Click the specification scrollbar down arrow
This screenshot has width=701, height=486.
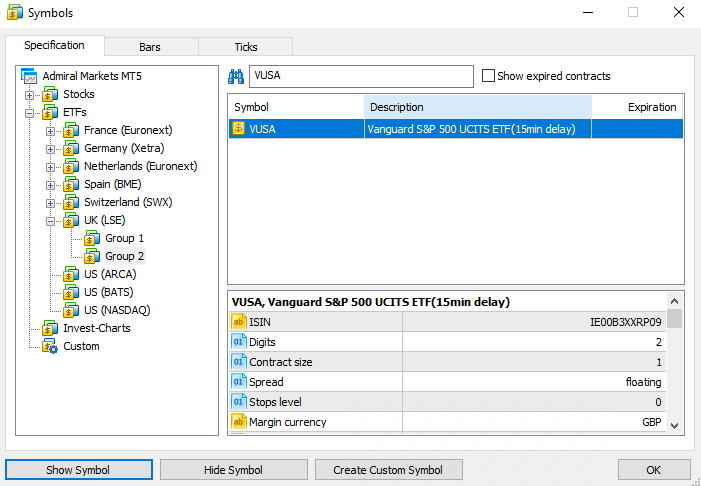(675, 425)
